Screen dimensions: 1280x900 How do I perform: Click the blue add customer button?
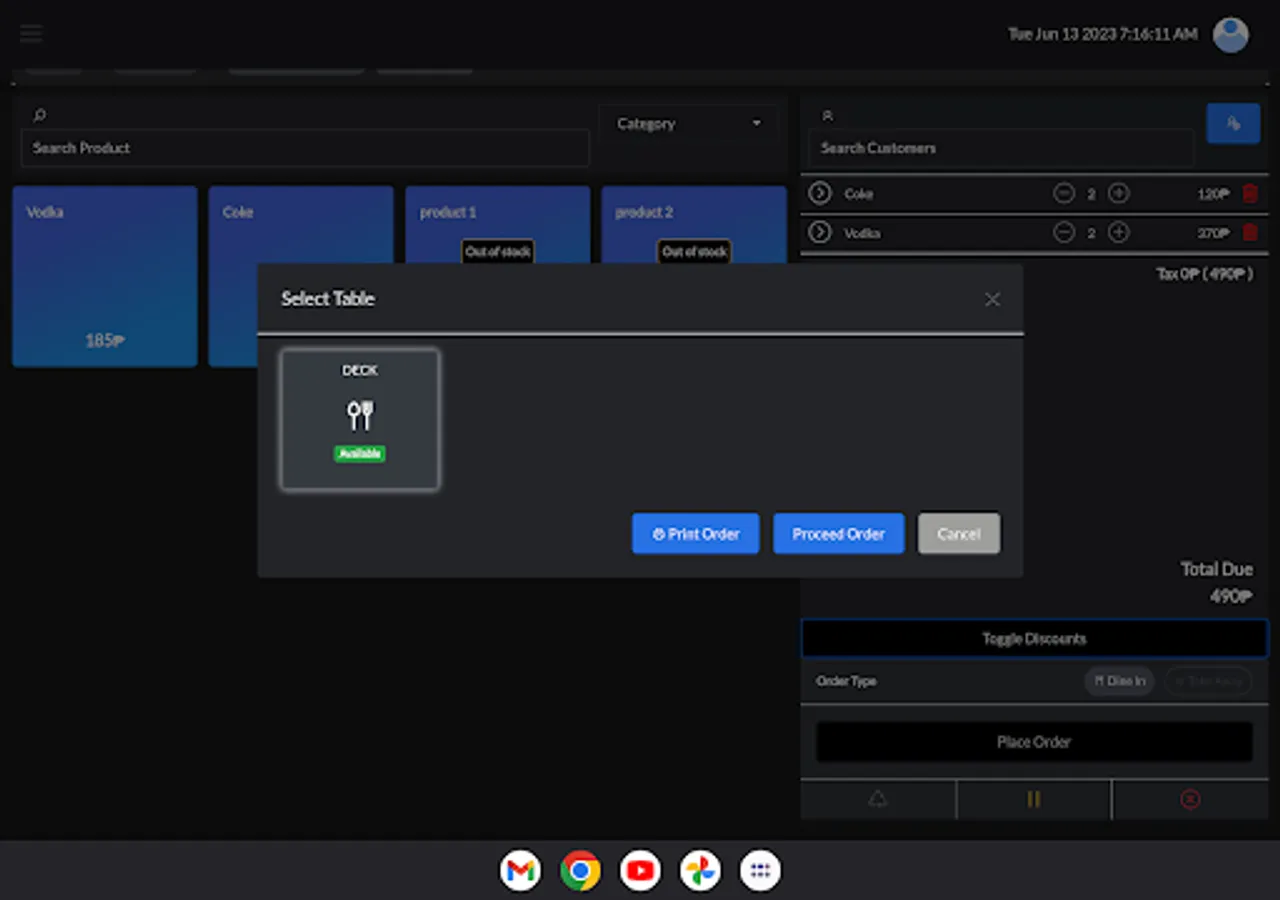pos(1233,124)
